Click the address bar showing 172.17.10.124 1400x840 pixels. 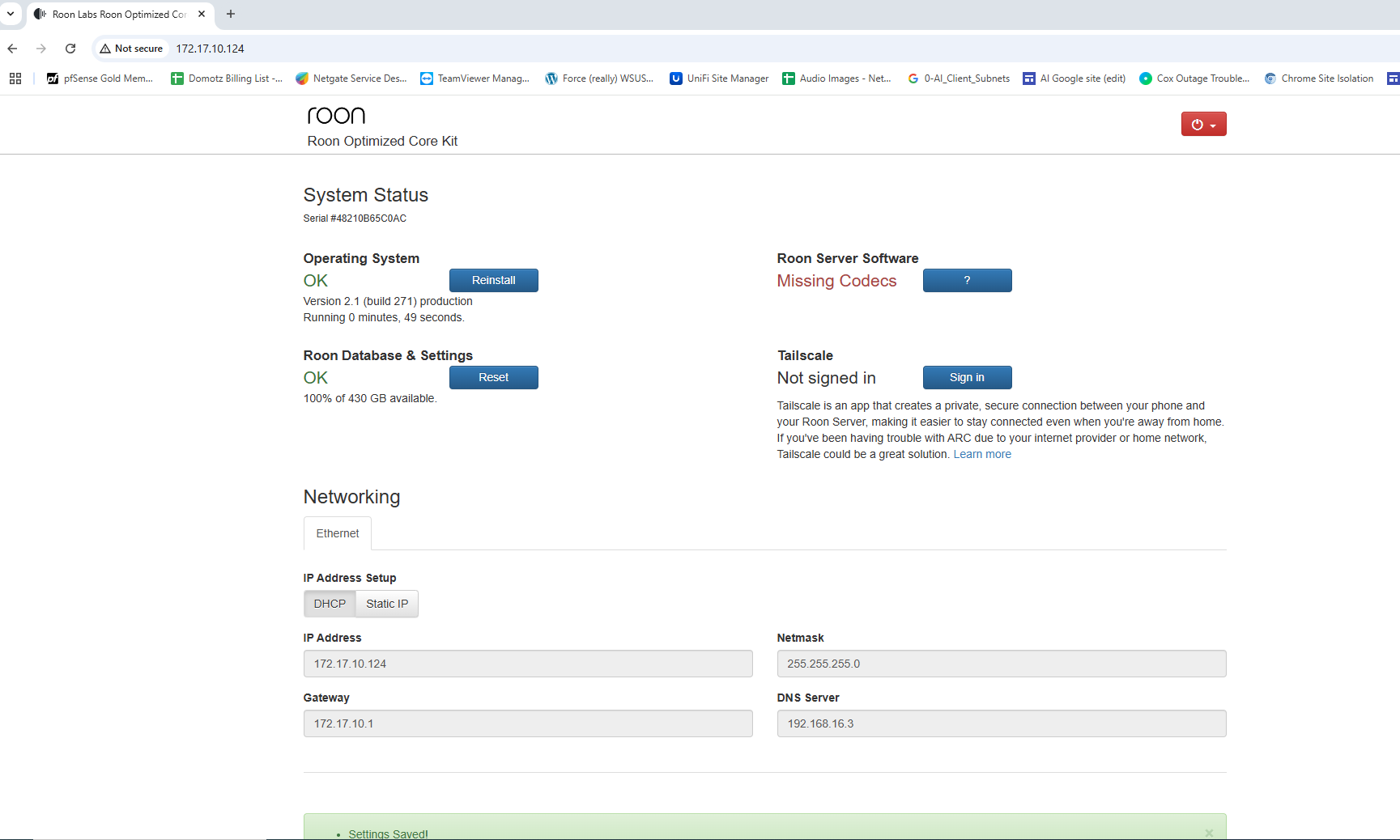click(x=211, y=49)
